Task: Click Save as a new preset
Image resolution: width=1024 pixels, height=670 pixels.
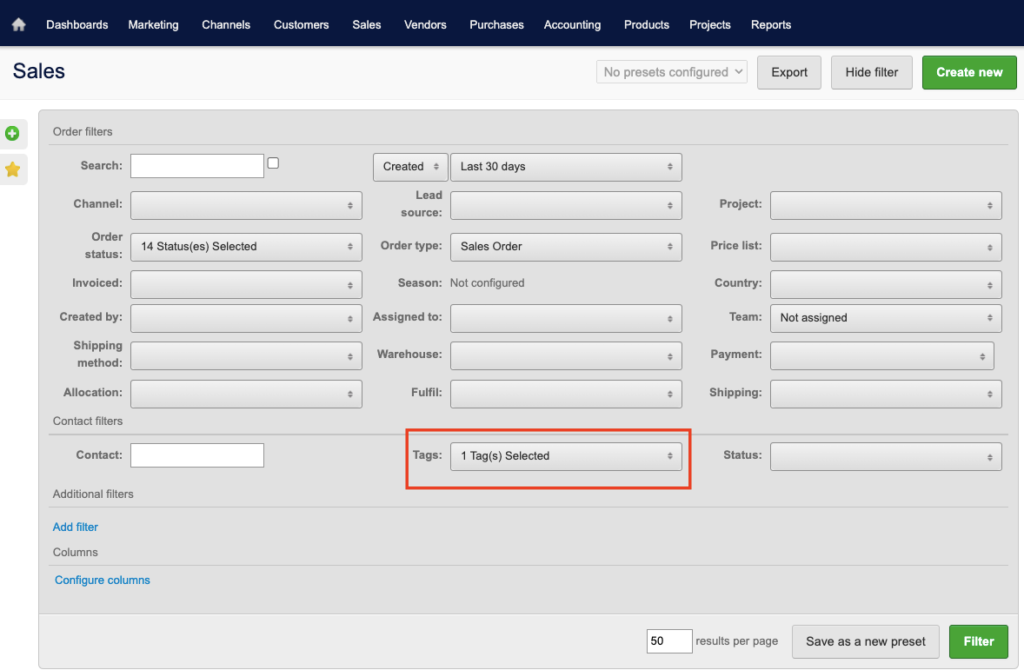Action: coord(865,642)
